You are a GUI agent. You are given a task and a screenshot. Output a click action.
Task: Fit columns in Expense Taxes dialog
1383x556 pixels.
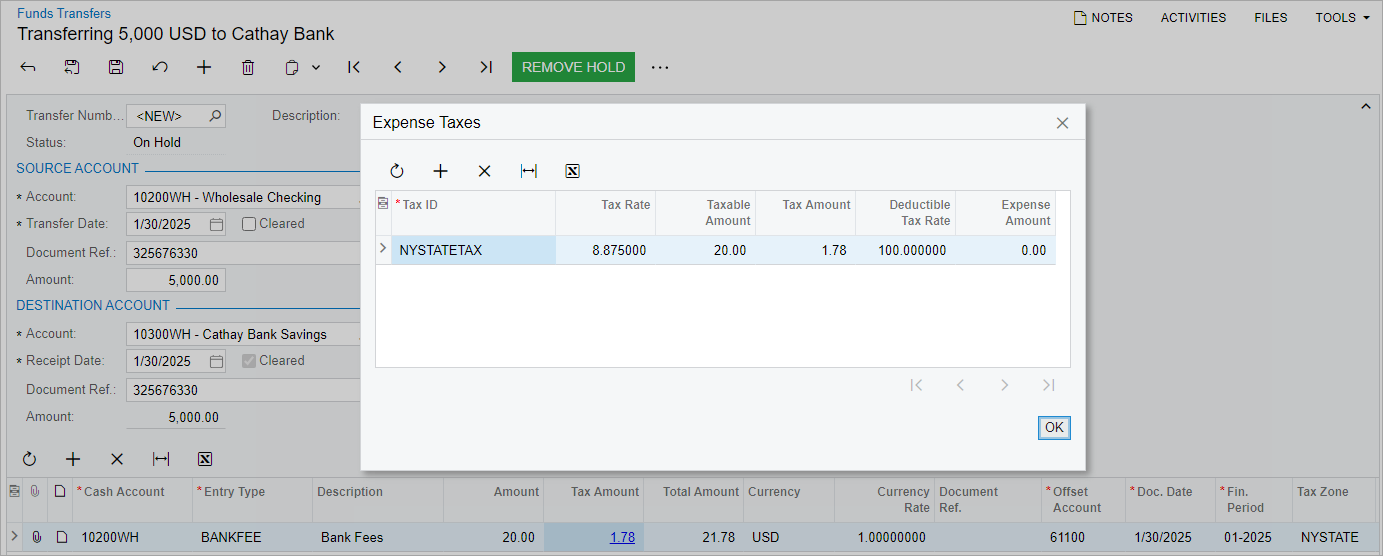(529, 171)
